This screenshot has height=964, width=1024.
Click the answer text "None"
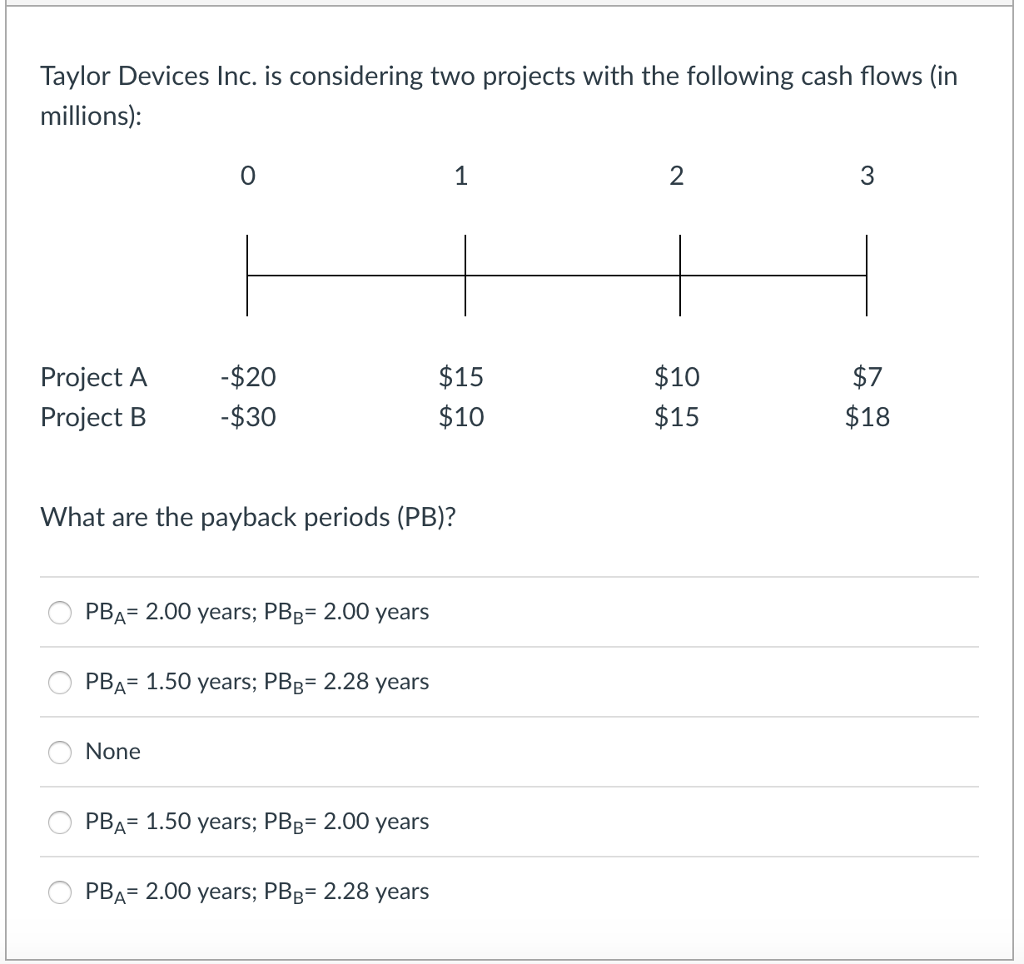(114, 752)
